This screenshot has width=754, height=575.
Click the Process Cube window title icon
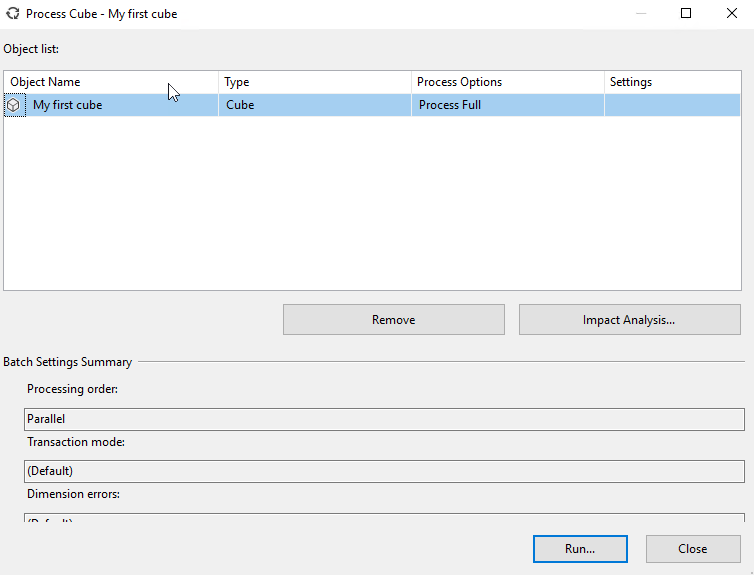tap(13, 14)
